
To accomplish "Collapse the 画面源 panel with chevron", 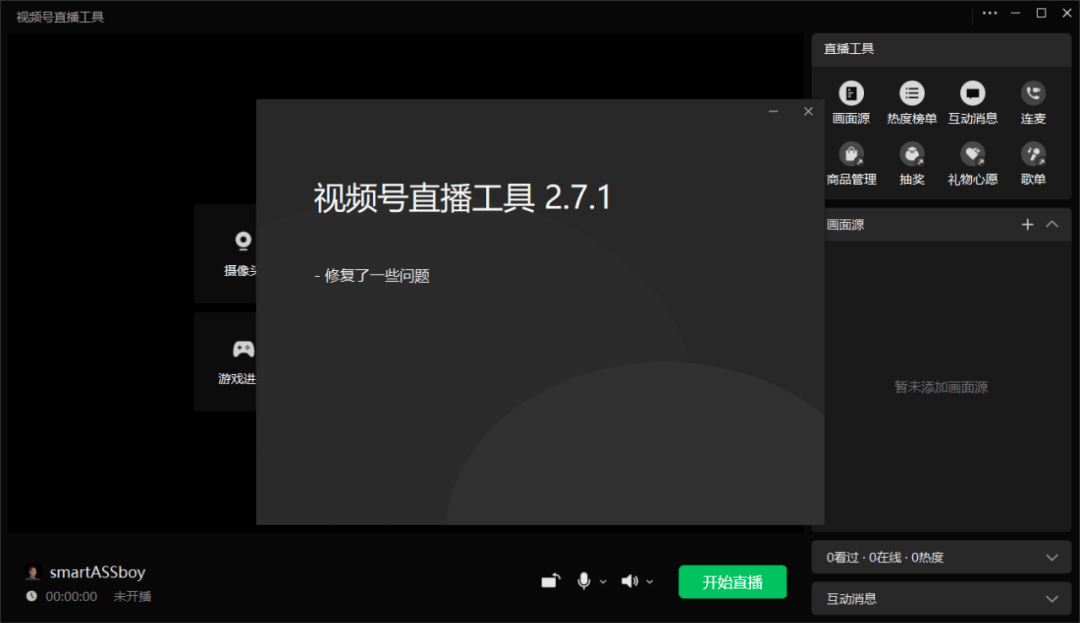I will [x=1052, y=224].
